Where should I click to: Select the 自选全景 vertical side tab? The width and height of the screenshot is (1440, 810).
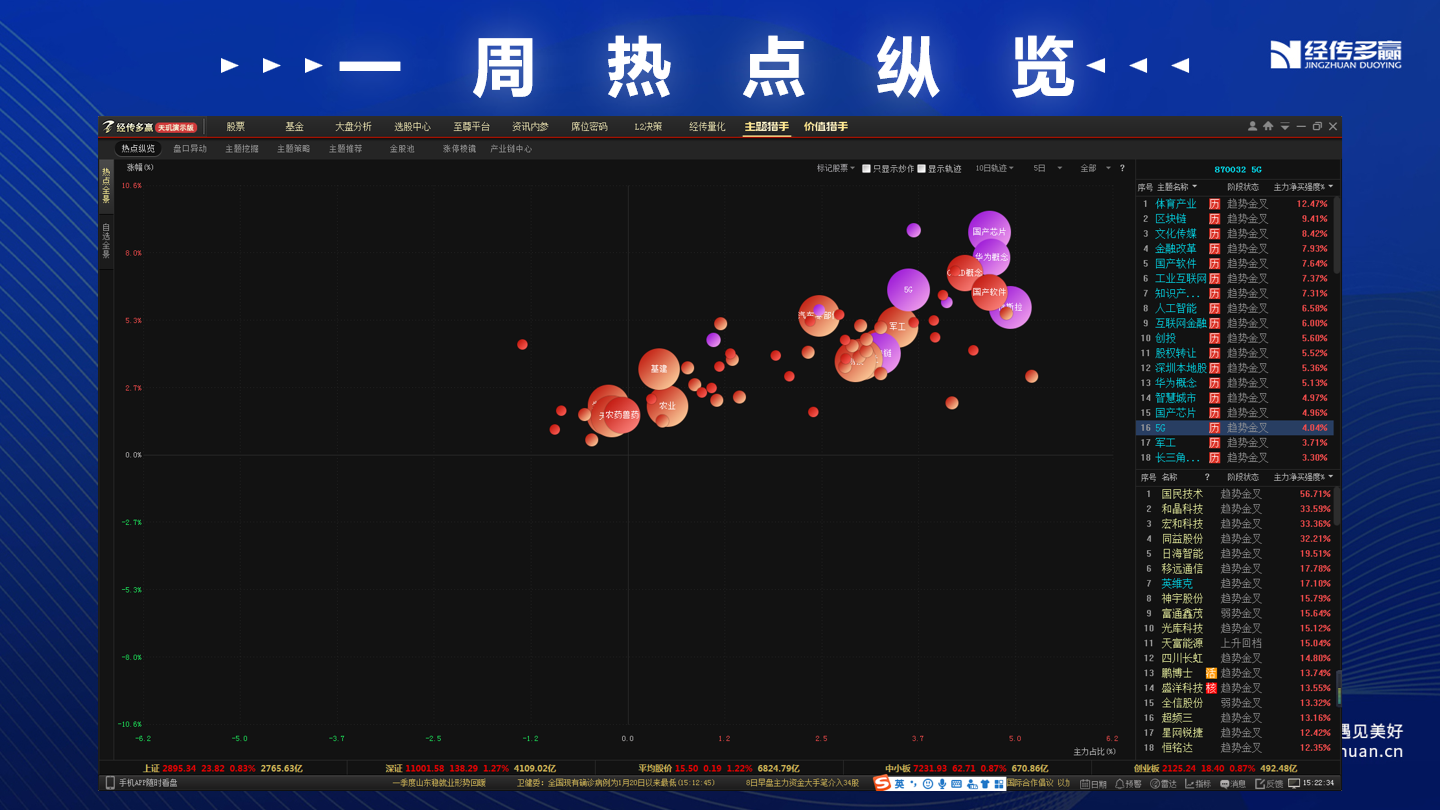pos(106,241)
